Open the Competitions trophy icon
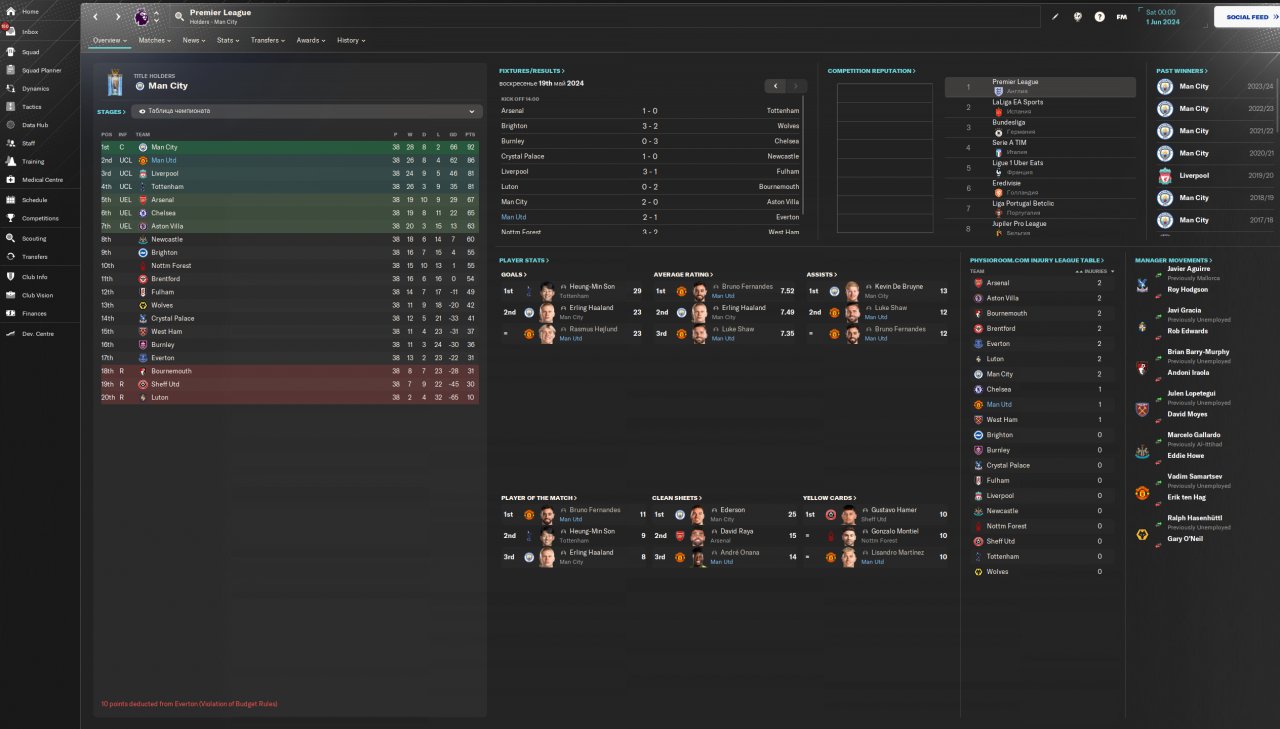Image resolution: width=1280 pixels, height=729 pixels. [x=10, y=218]
